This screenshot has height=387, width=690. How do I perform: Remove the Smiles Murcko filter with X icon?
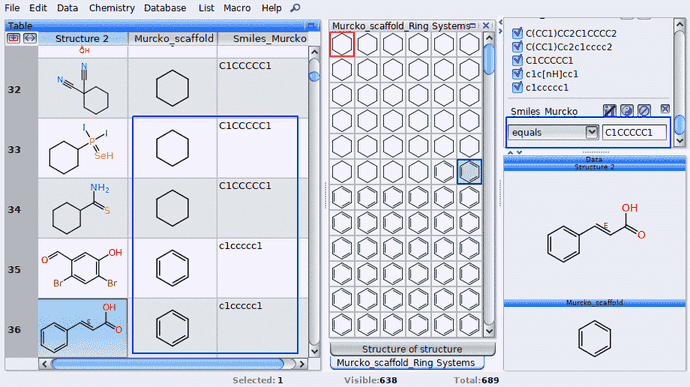(665, 109)
